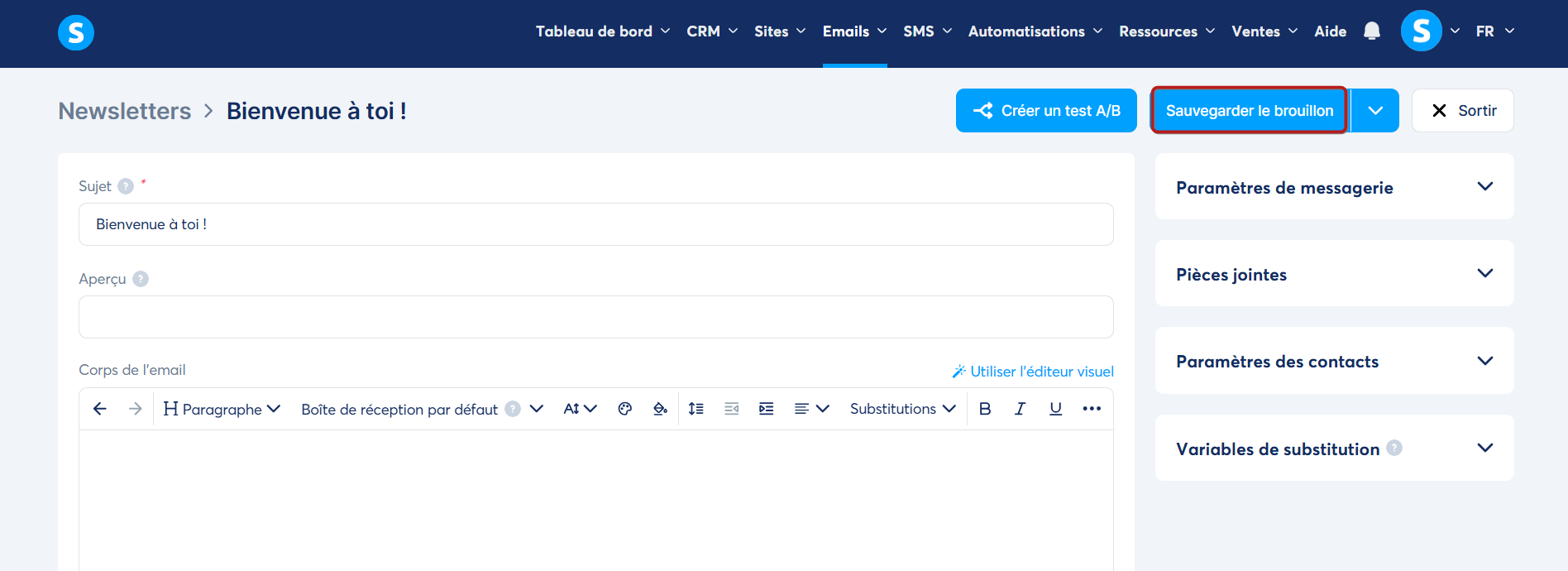Open the background fill color tool

click(660, 409)
